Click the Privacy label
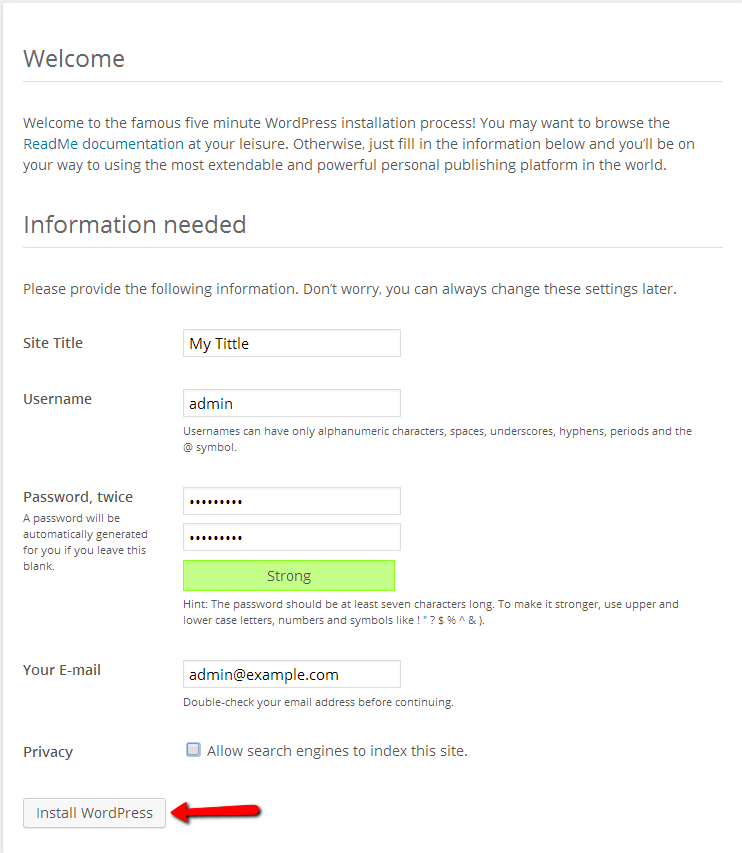Screen dimensions: 742x853 tap(48, 752)
